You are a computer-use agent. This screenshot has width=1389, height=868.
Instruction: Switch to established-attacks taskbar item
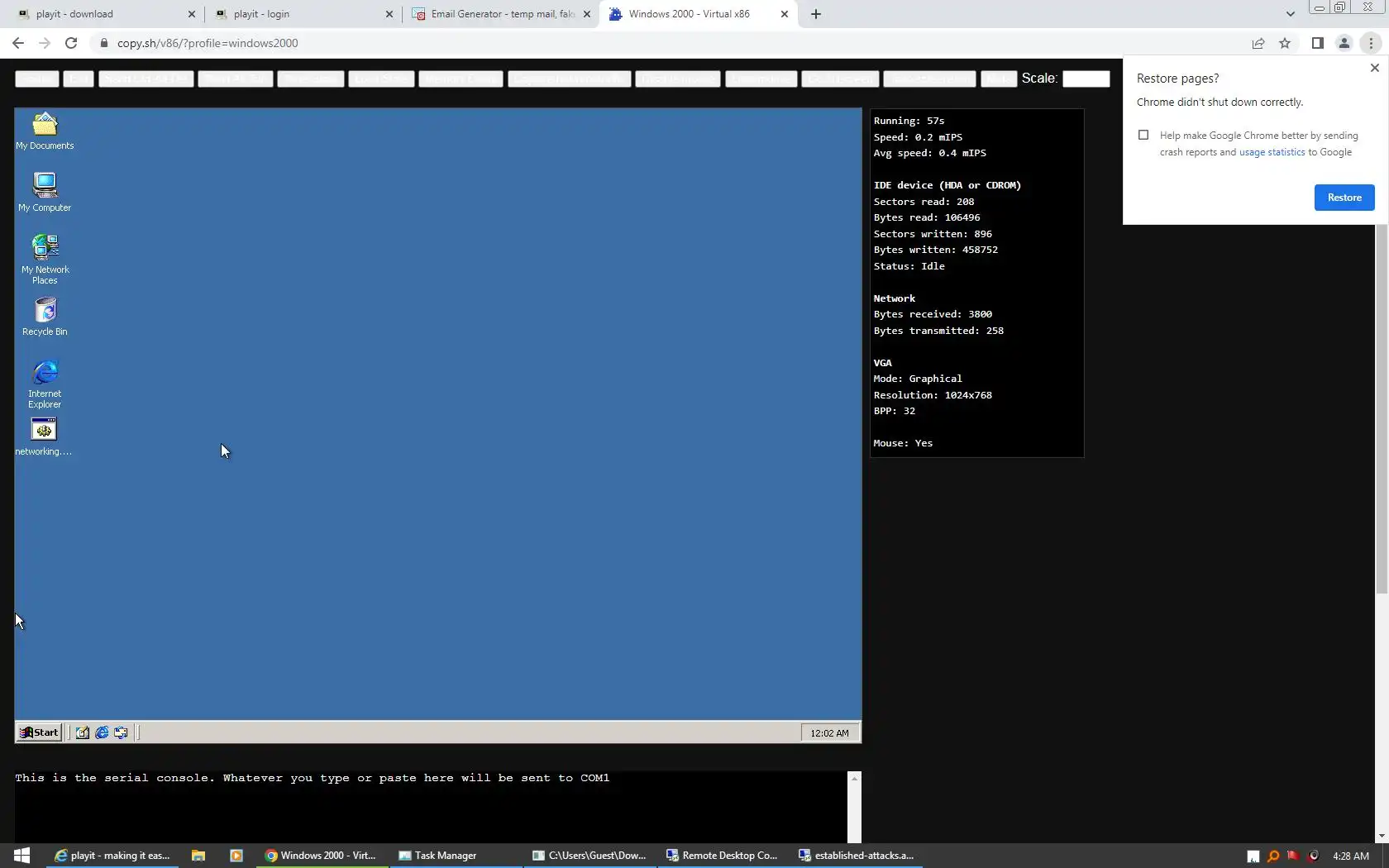(858, 856)
